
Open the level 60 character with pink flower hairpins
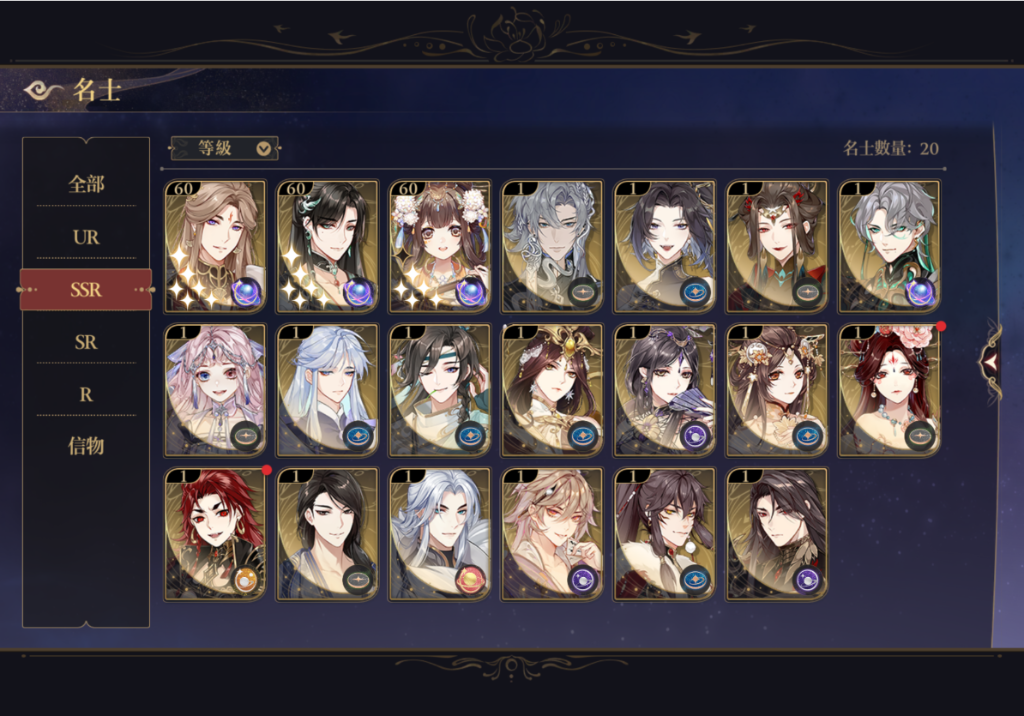440,246
